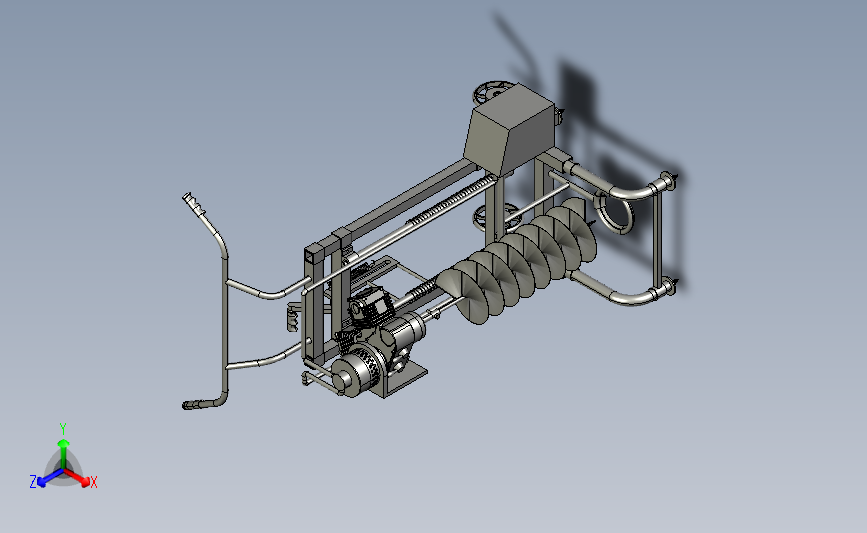
Task: Click the blue Z axis arrow on the triad
Action: (x=49, y=479)
